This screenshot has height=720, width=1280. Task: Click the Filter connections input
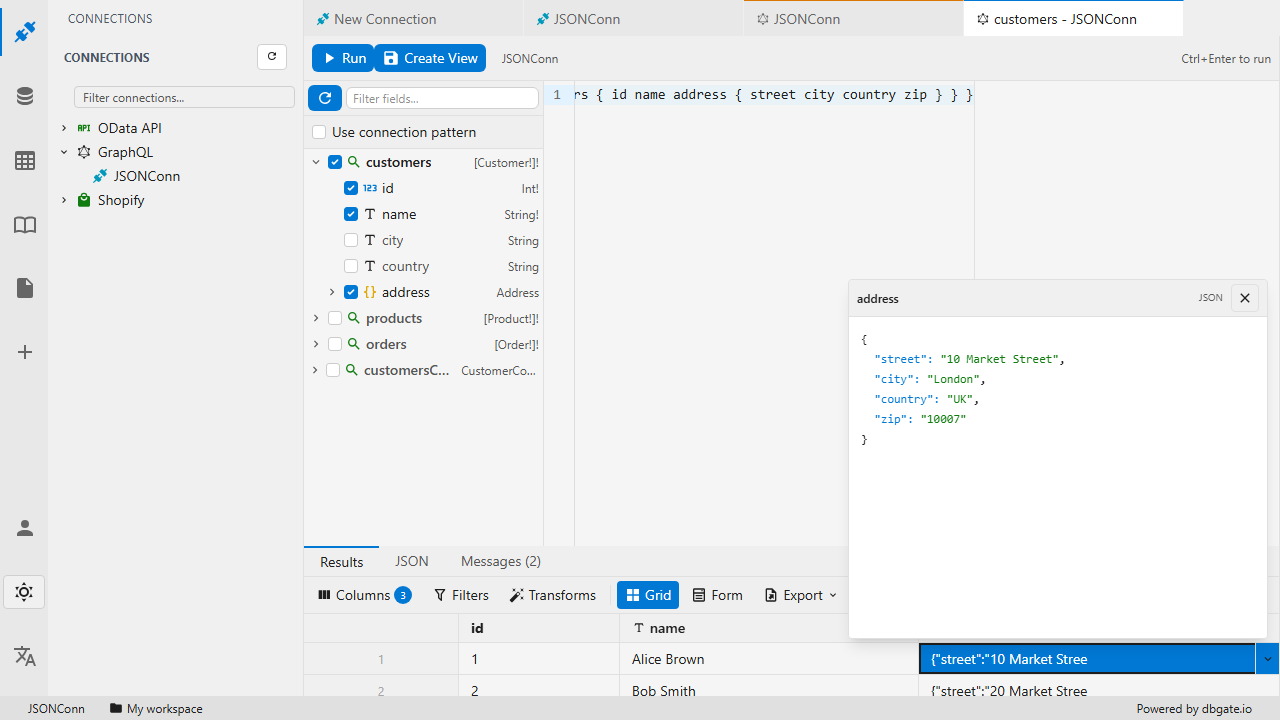click(x=184, y=98)
